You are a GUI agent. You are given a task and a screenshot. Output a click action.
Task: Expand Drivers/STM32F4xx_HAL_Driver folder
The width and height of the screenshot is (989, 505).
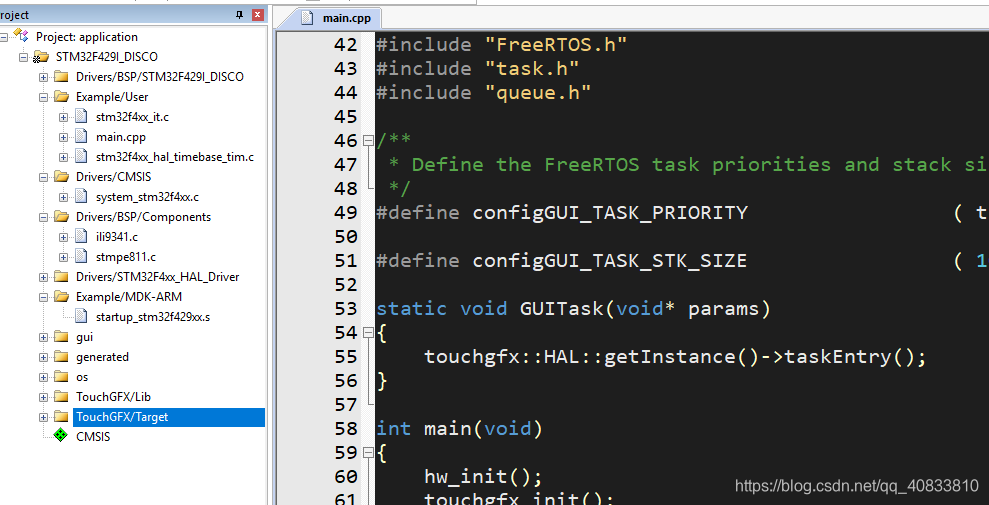coord(44,277)
